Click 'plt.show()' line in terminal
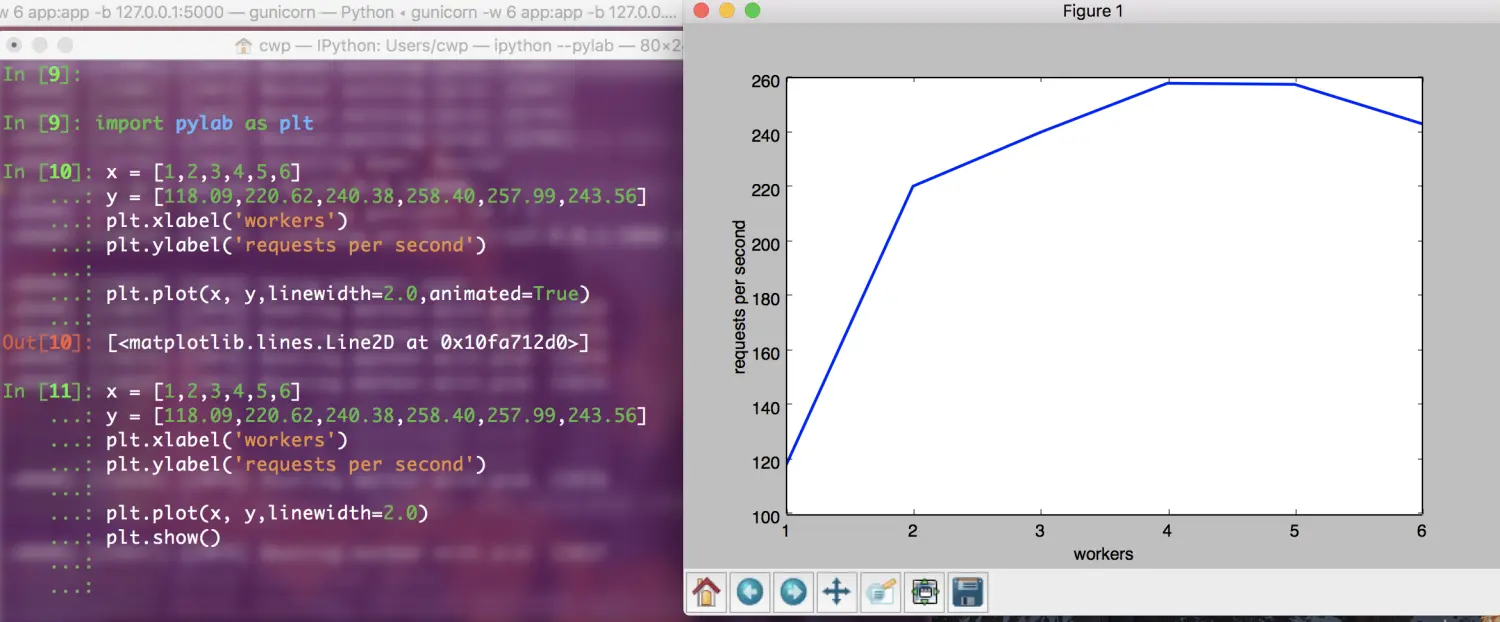 click(x=163, y=538)
